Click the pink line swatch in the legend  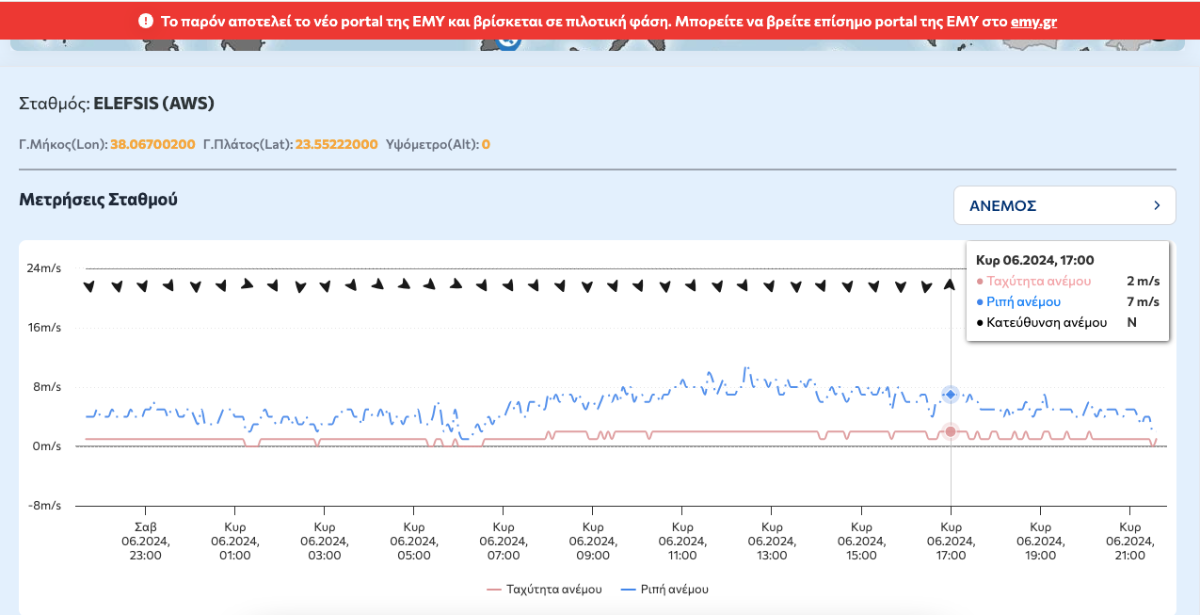click(492, 589)
